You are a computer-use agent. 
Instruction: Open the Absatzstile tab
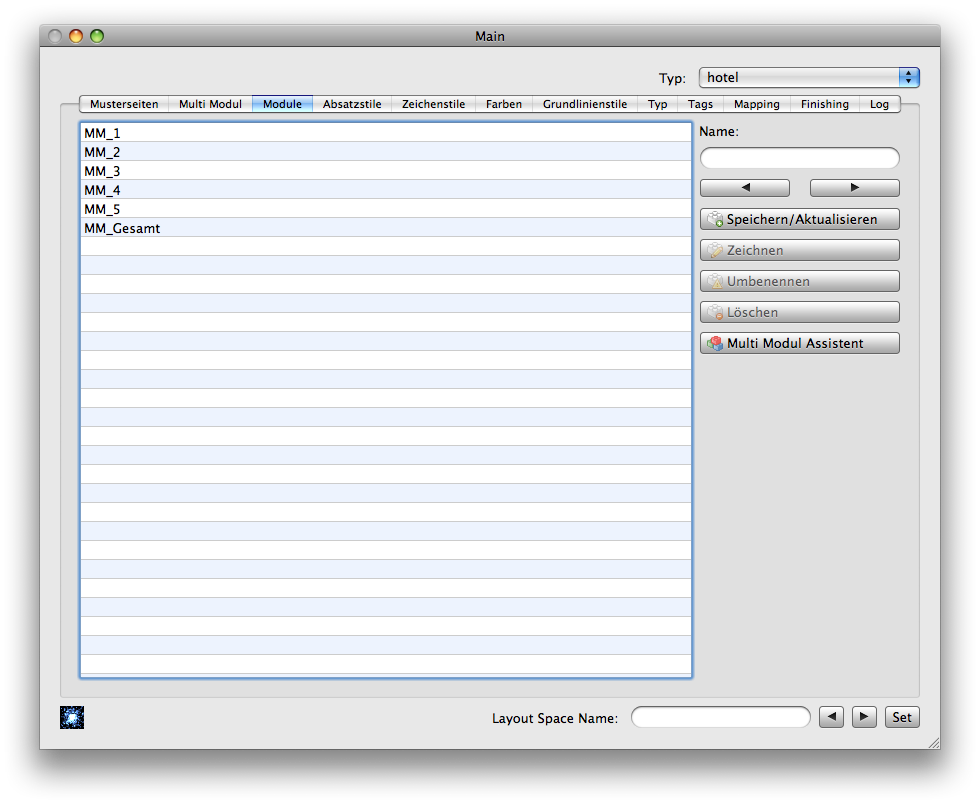point(352,104)
